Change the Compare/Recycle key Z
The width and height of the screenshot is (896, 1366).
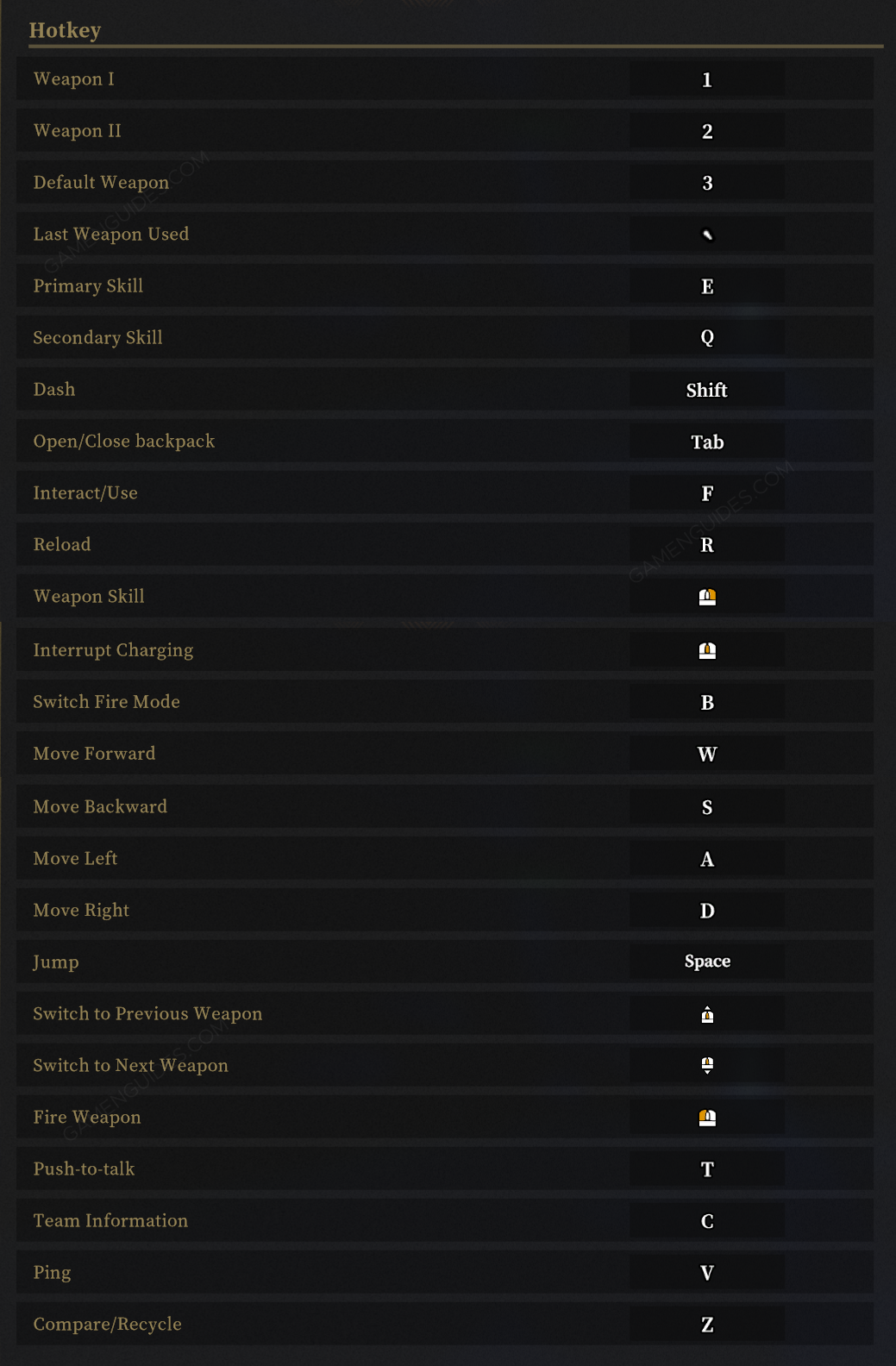click(707, 1325)
